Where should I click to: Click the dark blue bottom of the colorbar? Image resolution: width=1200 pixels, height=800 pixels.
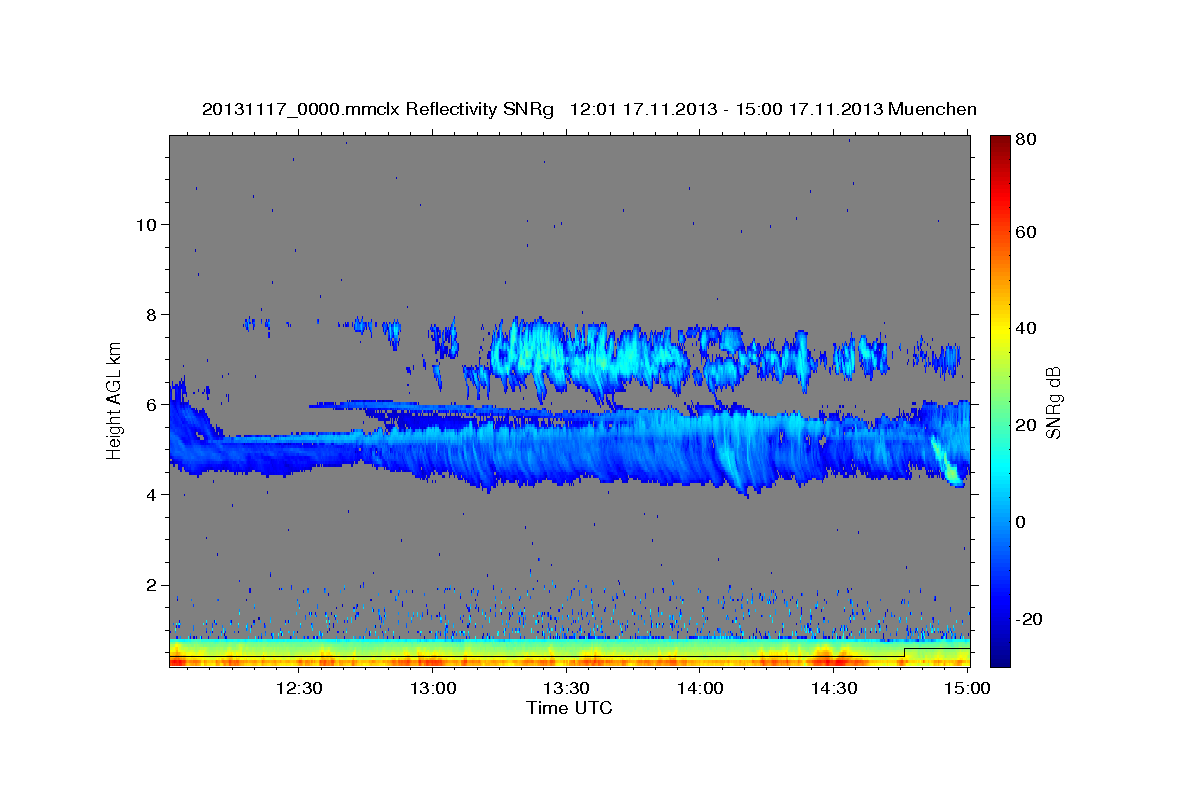[1000, 655]
